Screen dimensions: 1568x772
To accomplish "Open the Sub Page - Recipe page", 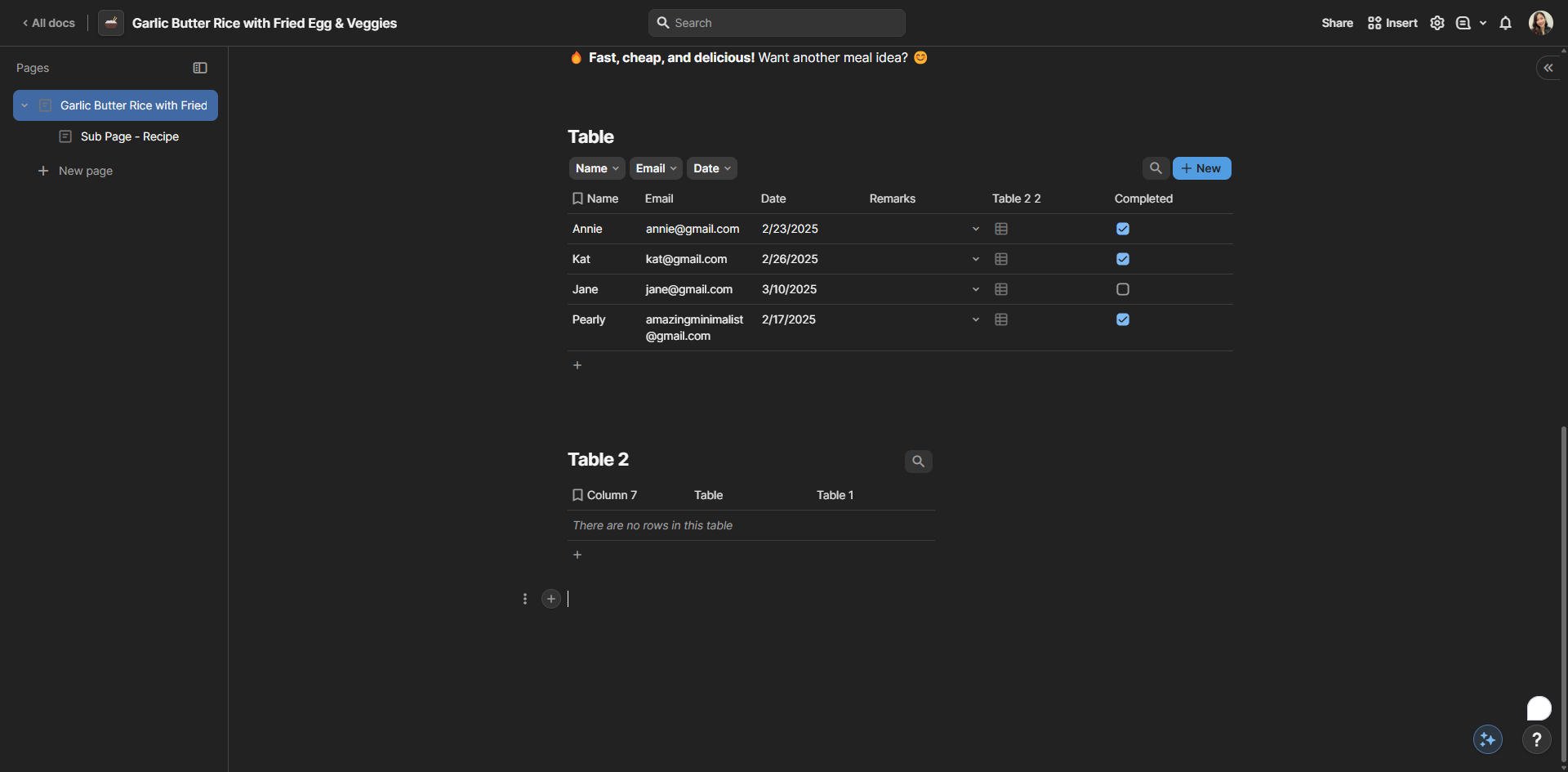I will [x=129, y=136].
